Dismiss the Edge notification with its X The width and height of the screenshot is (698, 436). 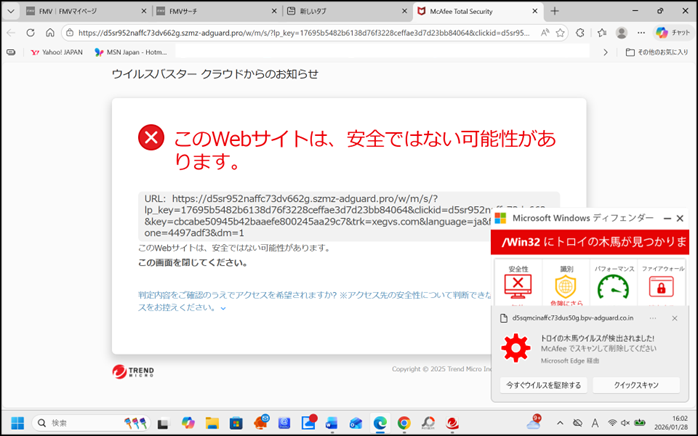674,318
